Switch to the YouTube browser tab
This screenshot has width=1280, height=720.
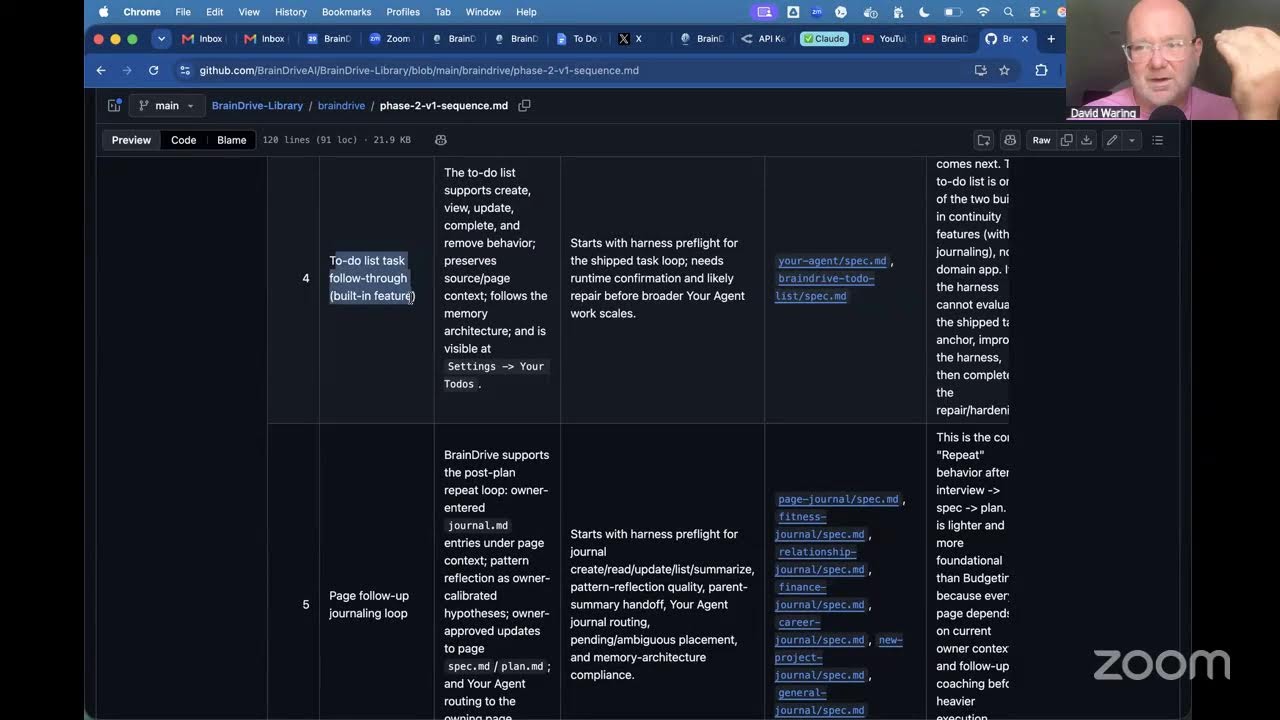click(x=884, y=39)
